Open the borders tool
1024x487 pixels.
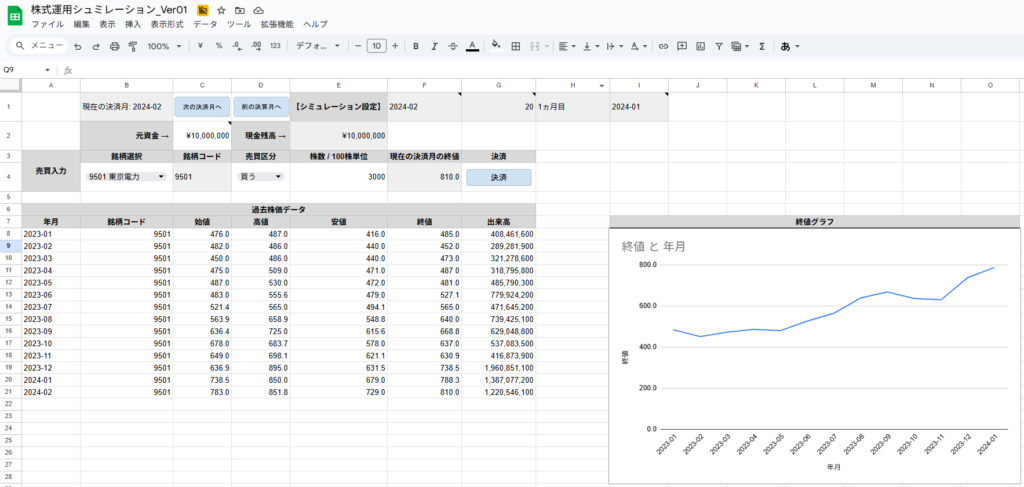[516, 46]
